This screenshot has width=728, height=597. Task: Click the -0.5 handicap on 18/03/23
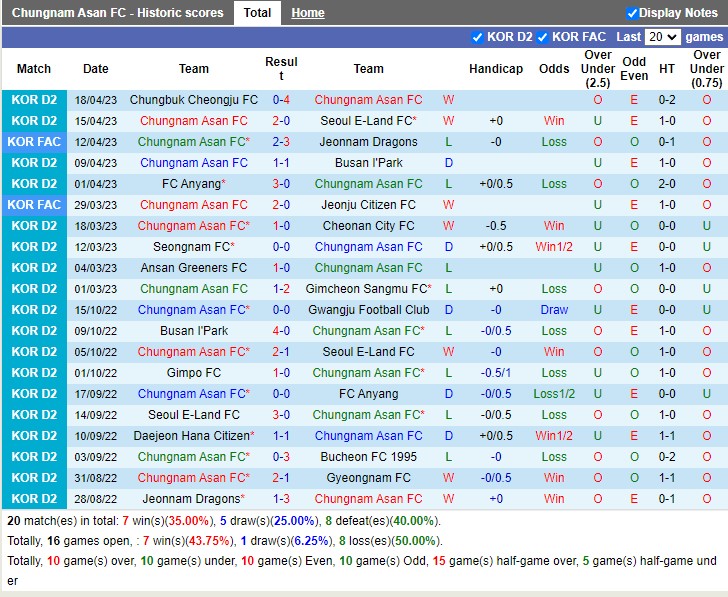496,226
